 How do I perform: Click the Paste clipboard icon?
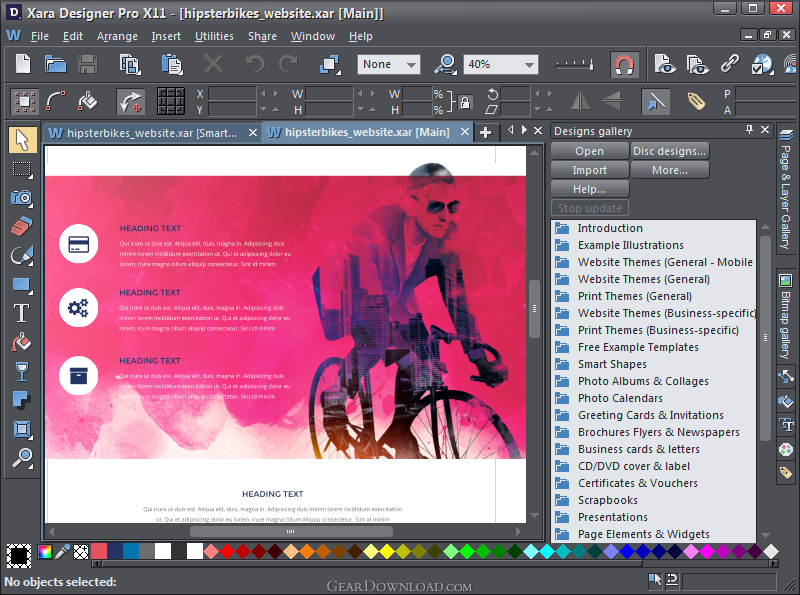(x=172, y=64)
